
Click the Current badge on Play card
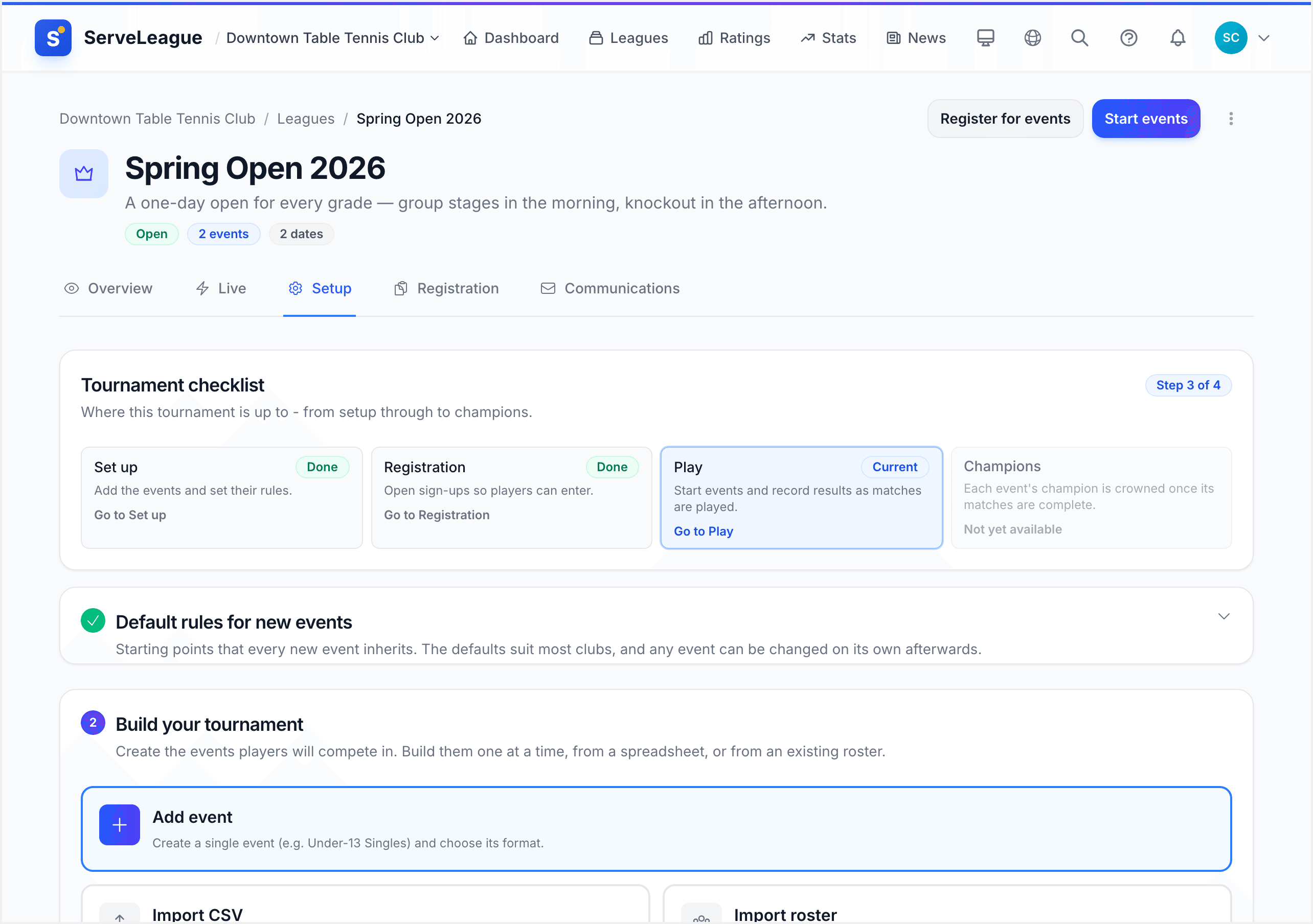[x=895, y=467]
